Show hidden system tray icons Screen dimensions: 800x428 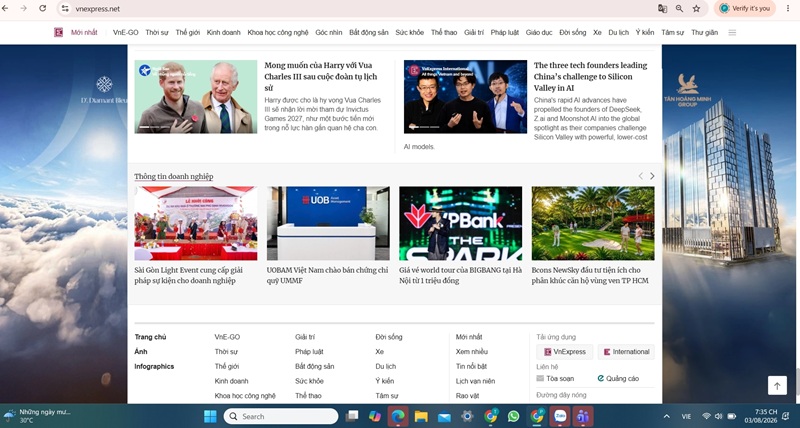pyautogui.click(x=666, y=416)
